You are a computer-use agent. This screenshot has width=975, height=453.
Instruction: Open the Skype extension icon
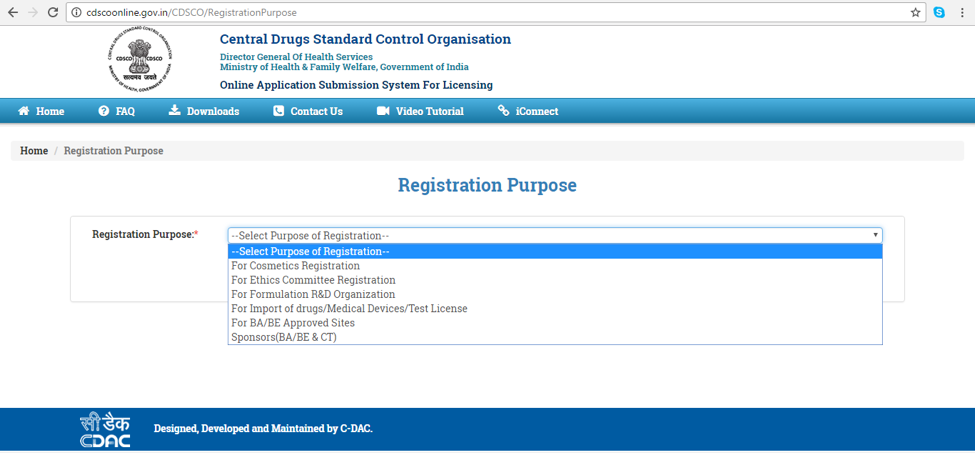point(939,13)
